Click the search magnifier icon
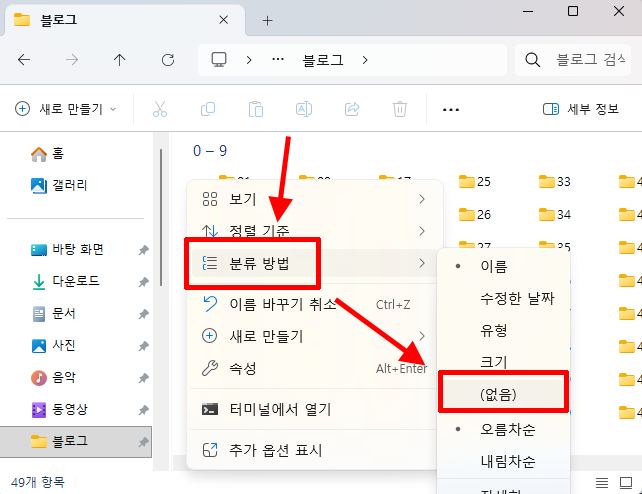Screen dimensions: 642x494 click(532, 60)
